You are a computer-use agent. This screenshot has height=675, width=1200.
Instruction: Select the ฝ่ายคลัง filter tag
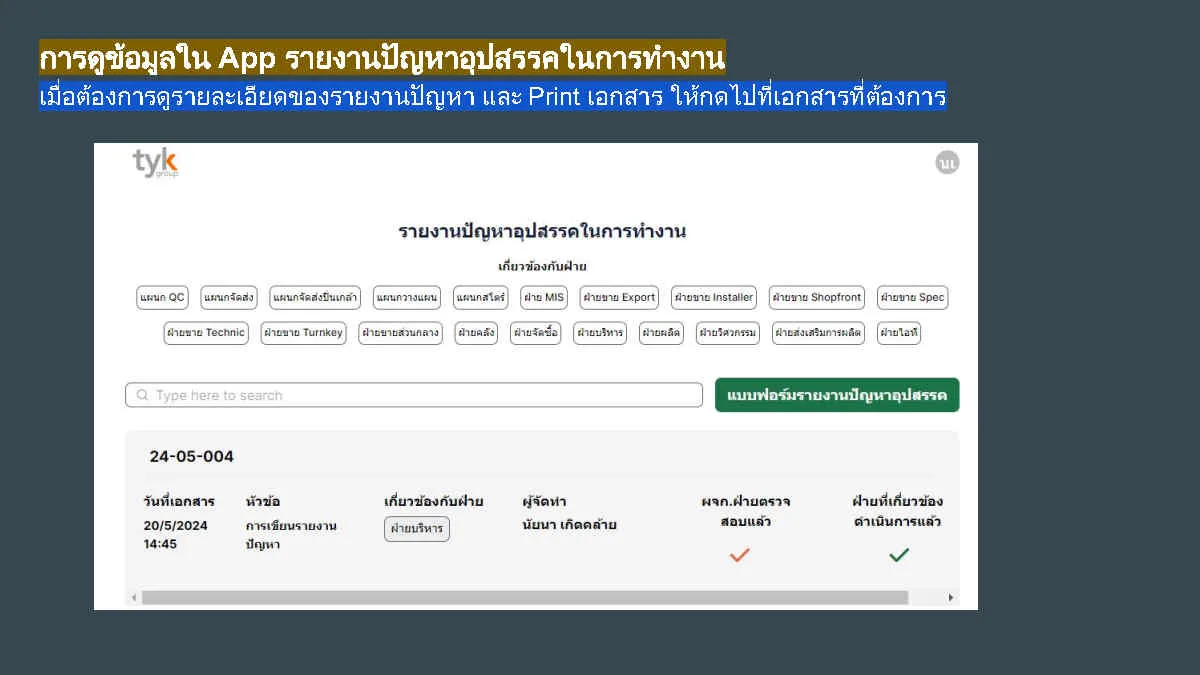pos(476,333)
